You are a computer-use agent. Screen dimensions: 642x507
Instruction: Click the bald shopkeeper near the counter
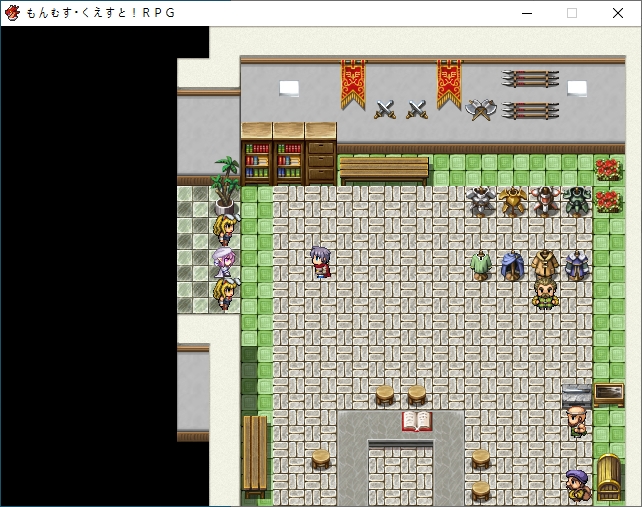coord(577,421)
